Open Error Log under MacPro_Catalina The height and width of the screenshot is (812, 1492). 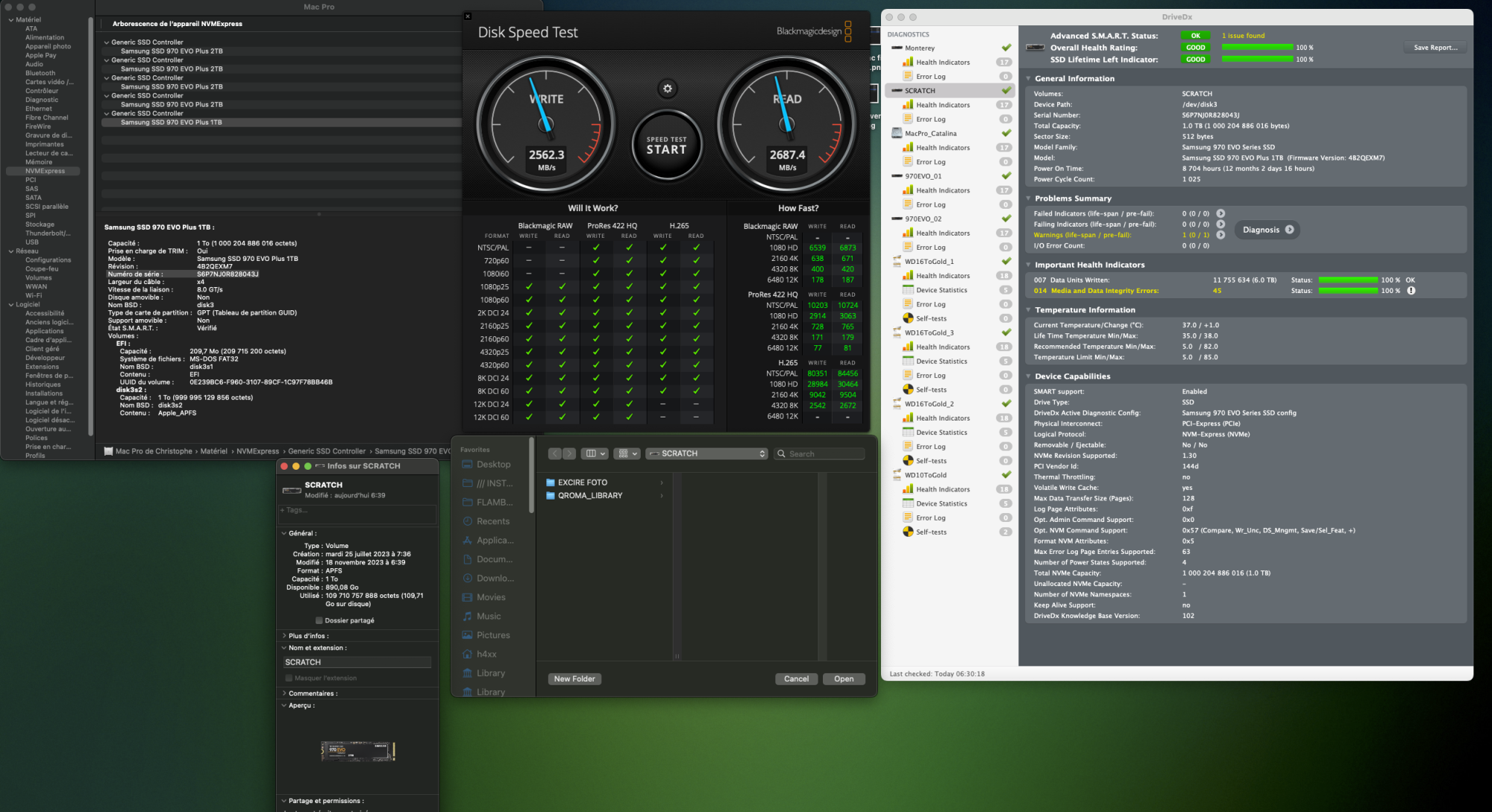click(x=930, y=162)
